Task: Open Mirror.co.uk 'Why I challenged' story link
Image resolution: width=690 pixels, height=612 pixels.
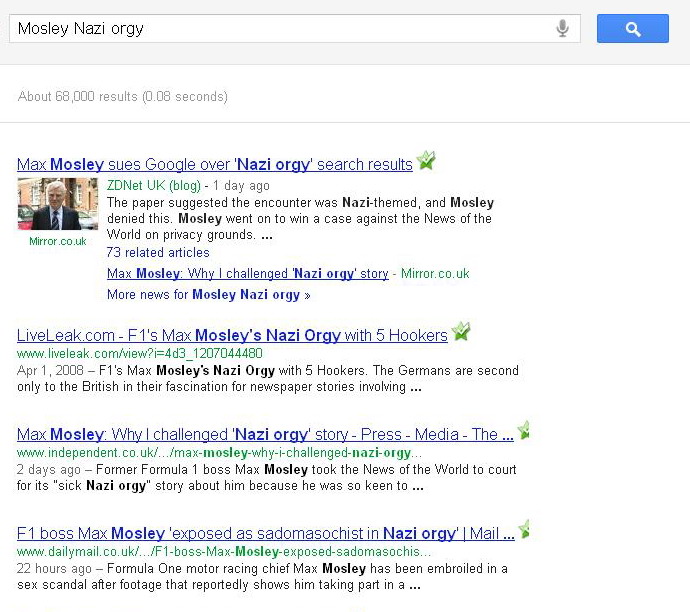Action: pos(248,274)
